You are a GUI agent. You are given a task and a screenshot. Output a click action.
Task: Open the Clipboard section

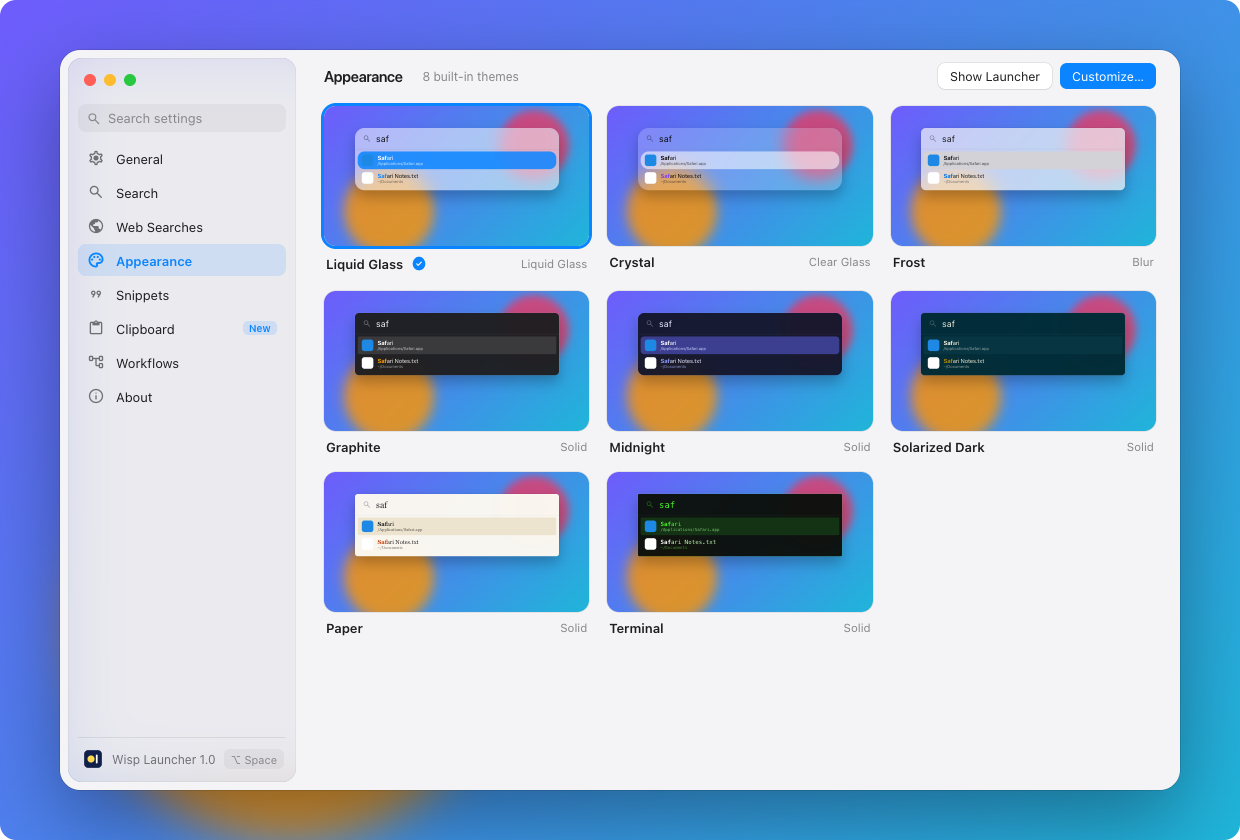pyautogui.click(x=182, y=329)
